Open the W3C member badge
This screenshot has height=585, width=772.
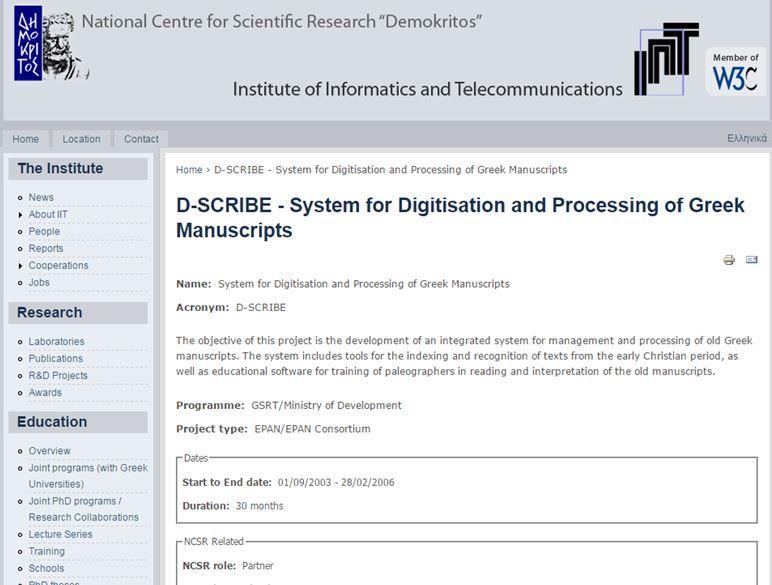pos(736,71)
